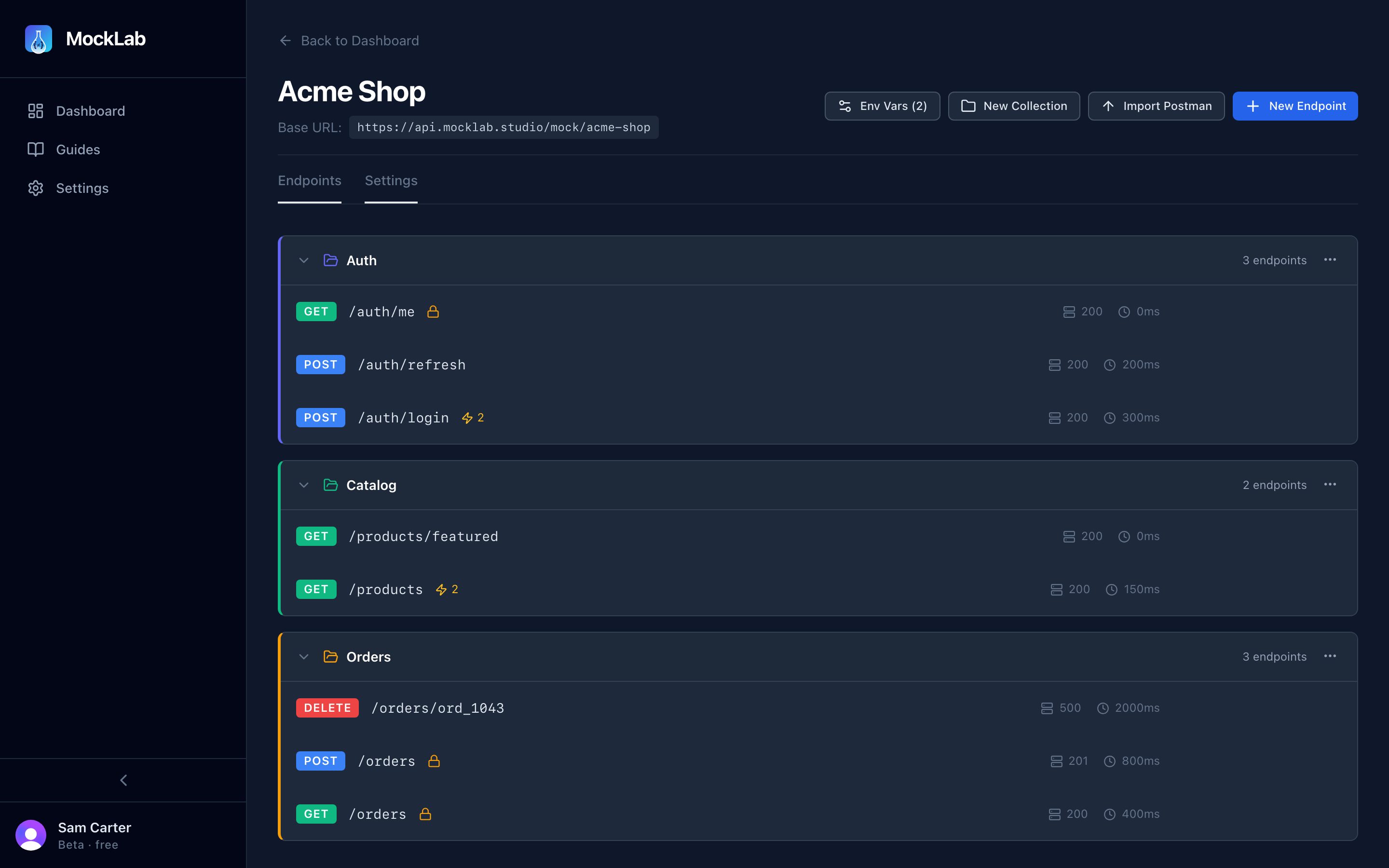Open the Orders collection more options menu
The image size is (1389, 868).
pos(1330,657)
